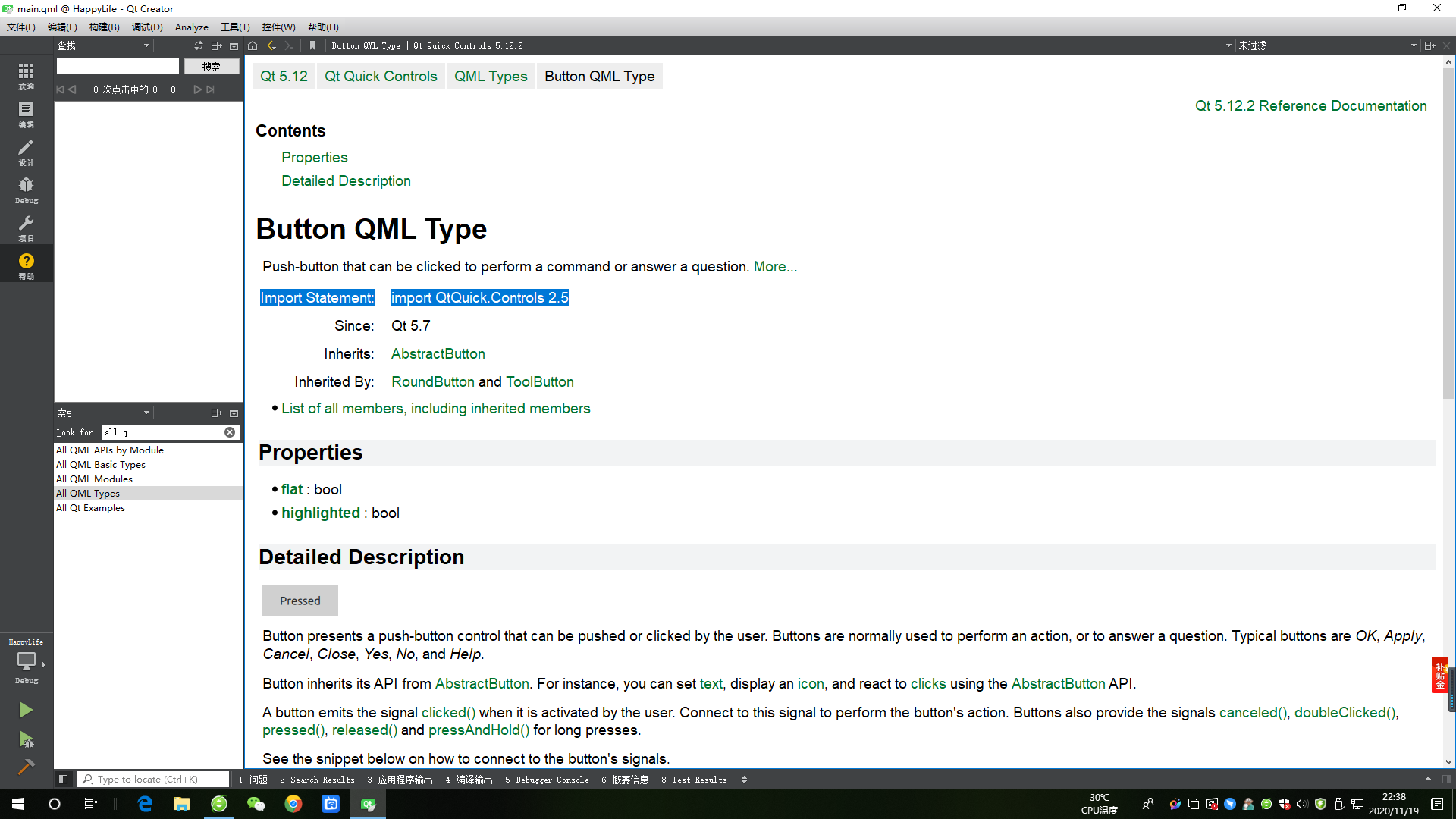Clear the Look for text field
The image size is (1456, 819).
230,432
